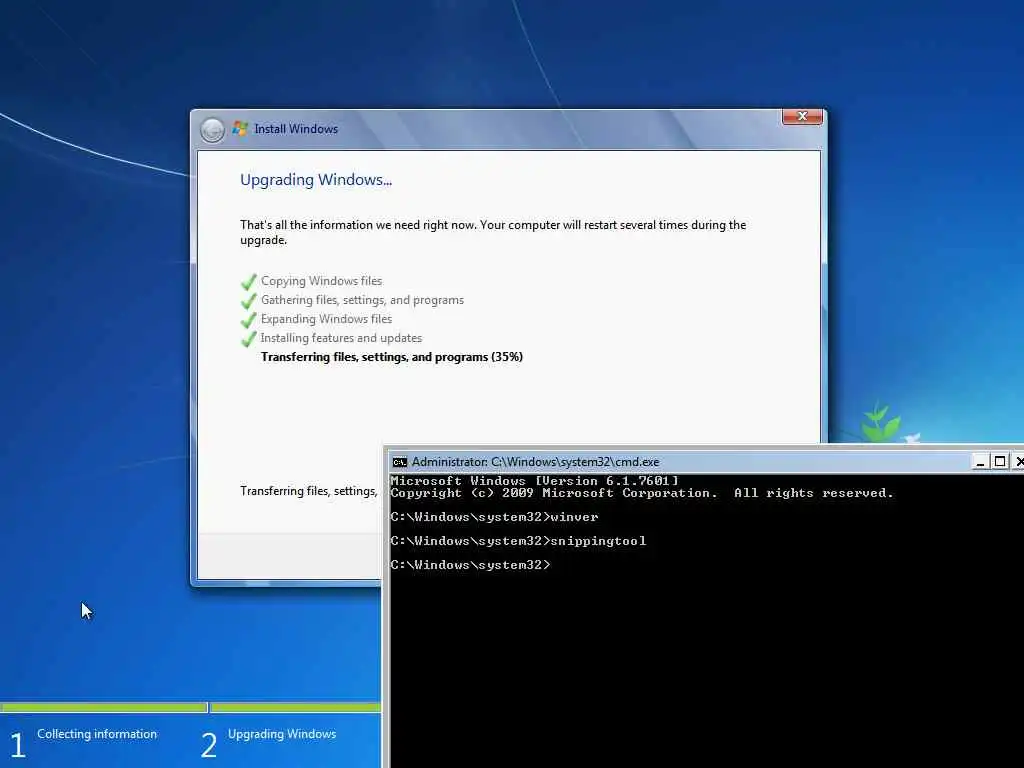This screenshot has height=768, width=1024.
Task: Click the 'Upgrading Windows' stage label at bottom
Action: click(282, 734)
